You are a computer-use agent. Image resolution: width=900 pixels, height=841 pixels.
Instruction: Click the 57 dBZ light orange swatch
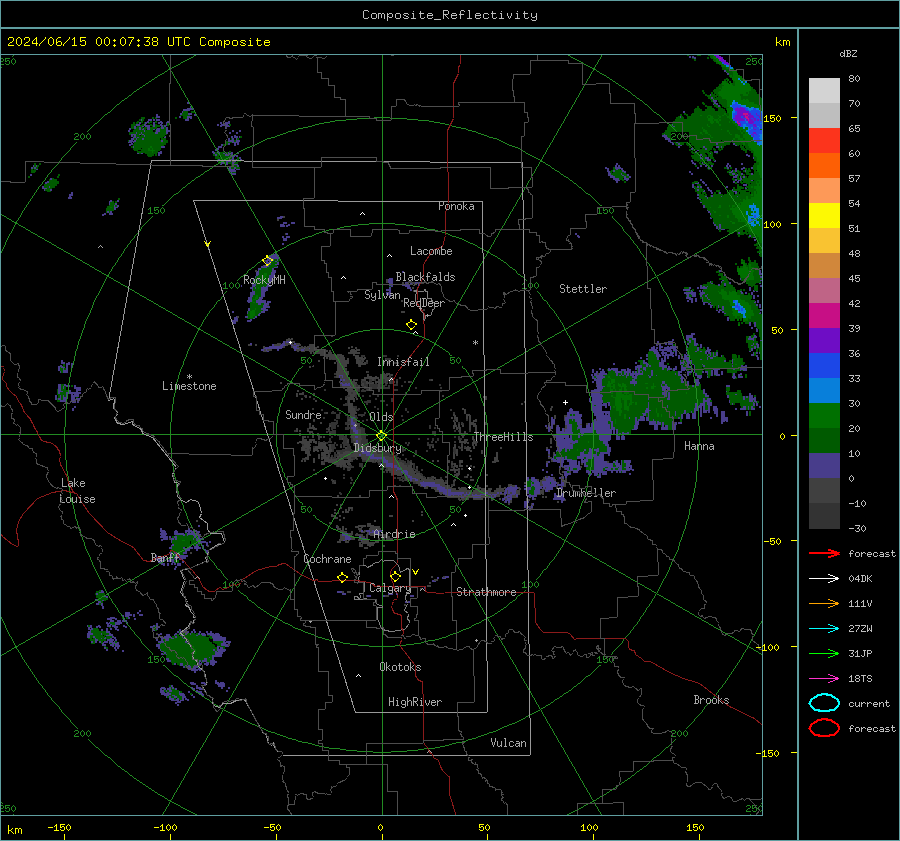[824, 191]
